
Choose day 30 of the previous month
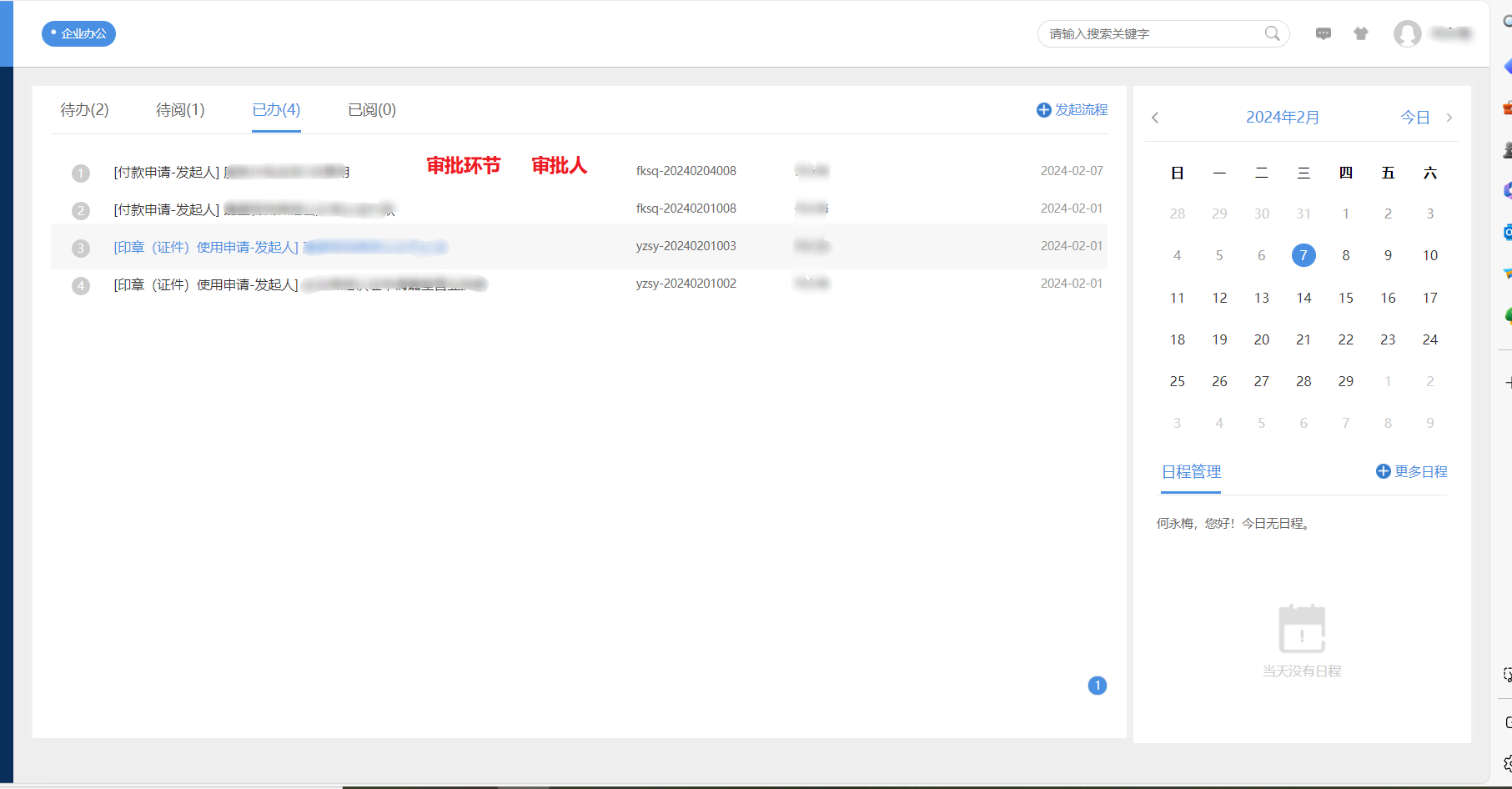point(1262,214)
